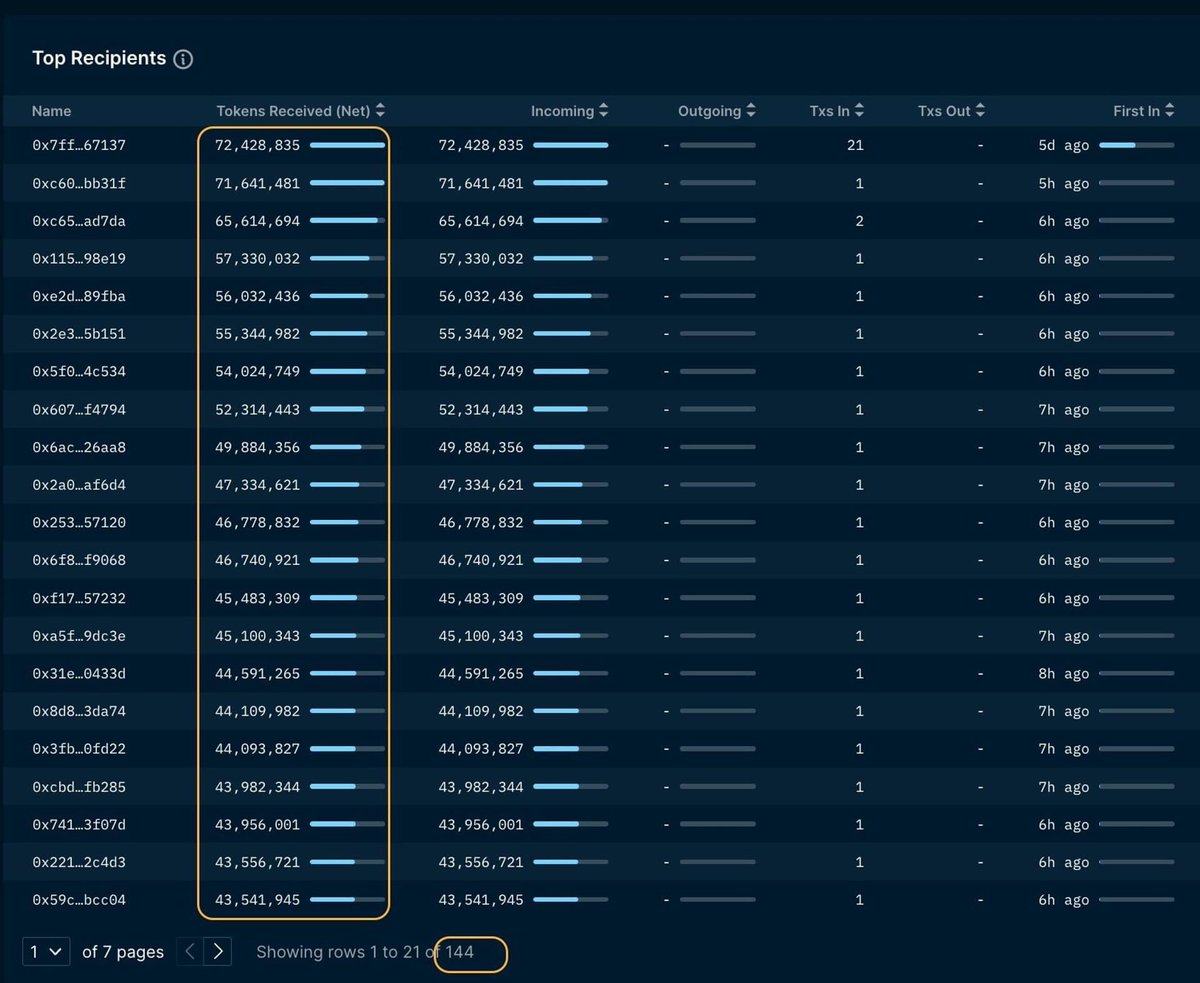
Task: Sort by Txs Out column arrows
Action: (x=980, y=111)
